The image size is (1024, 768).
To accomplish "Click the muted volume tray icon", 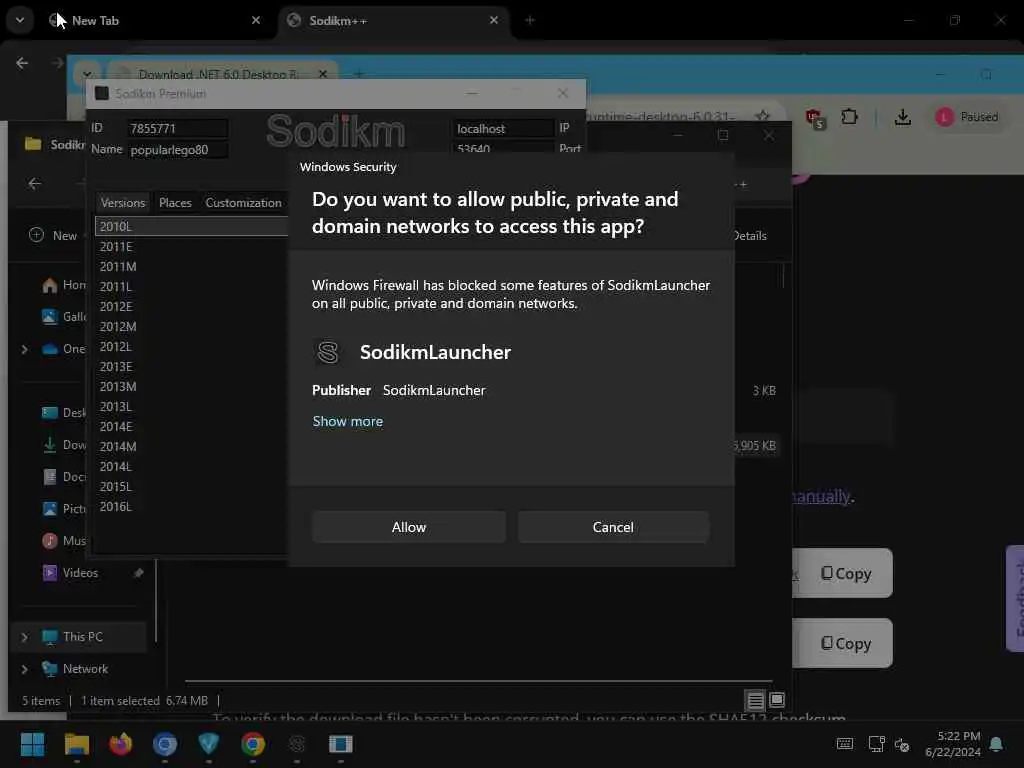I will click(x=903, y=744).
